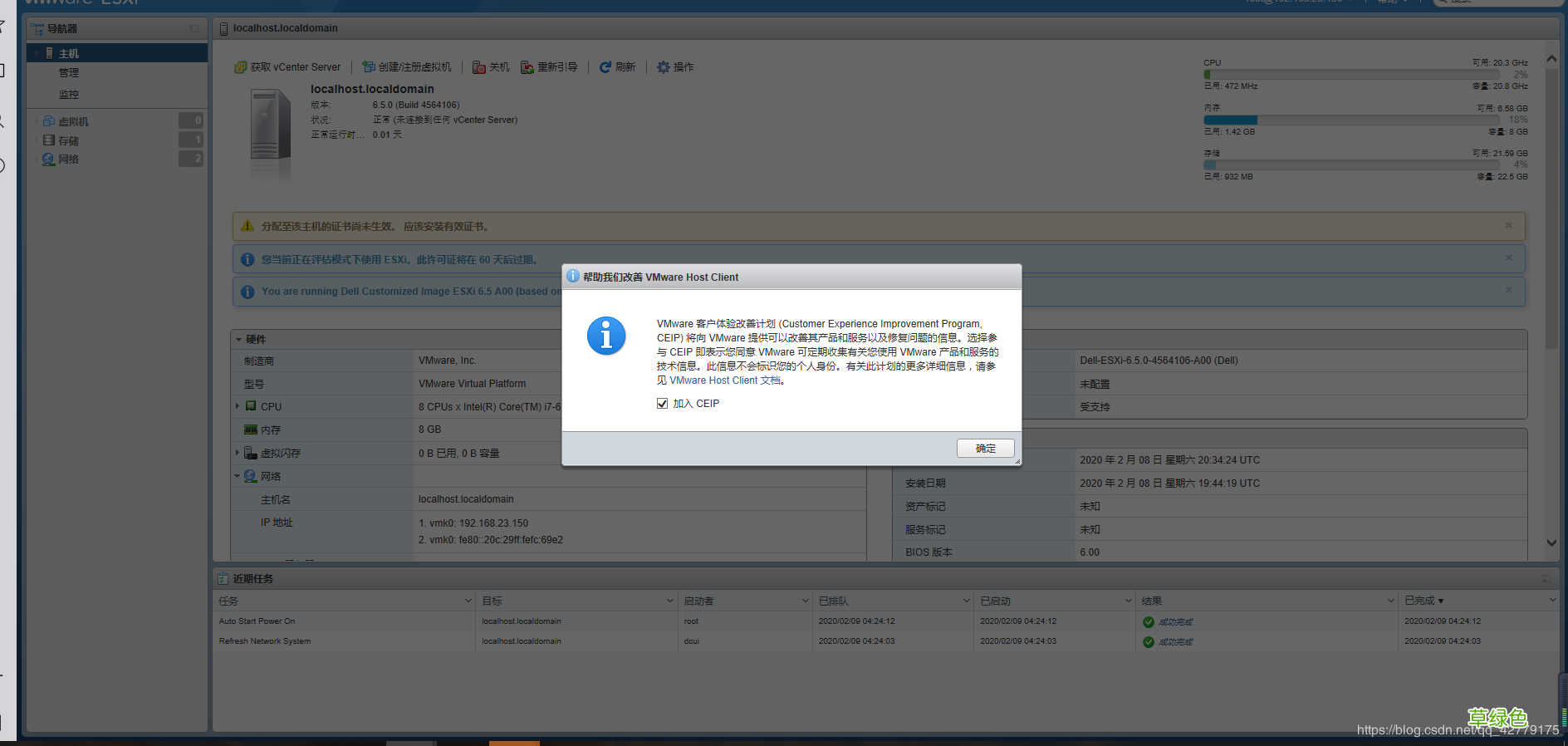
Task: Select 主机 in the navigator
Action: (117, 53)
